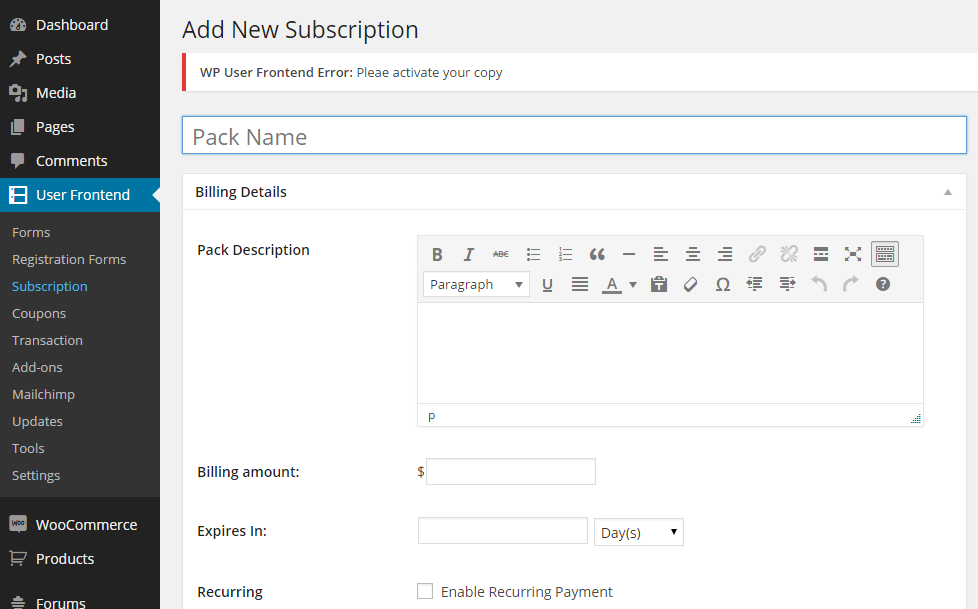Grab the editor resize handle
978x609 pixels.
(x=916, y=418)
